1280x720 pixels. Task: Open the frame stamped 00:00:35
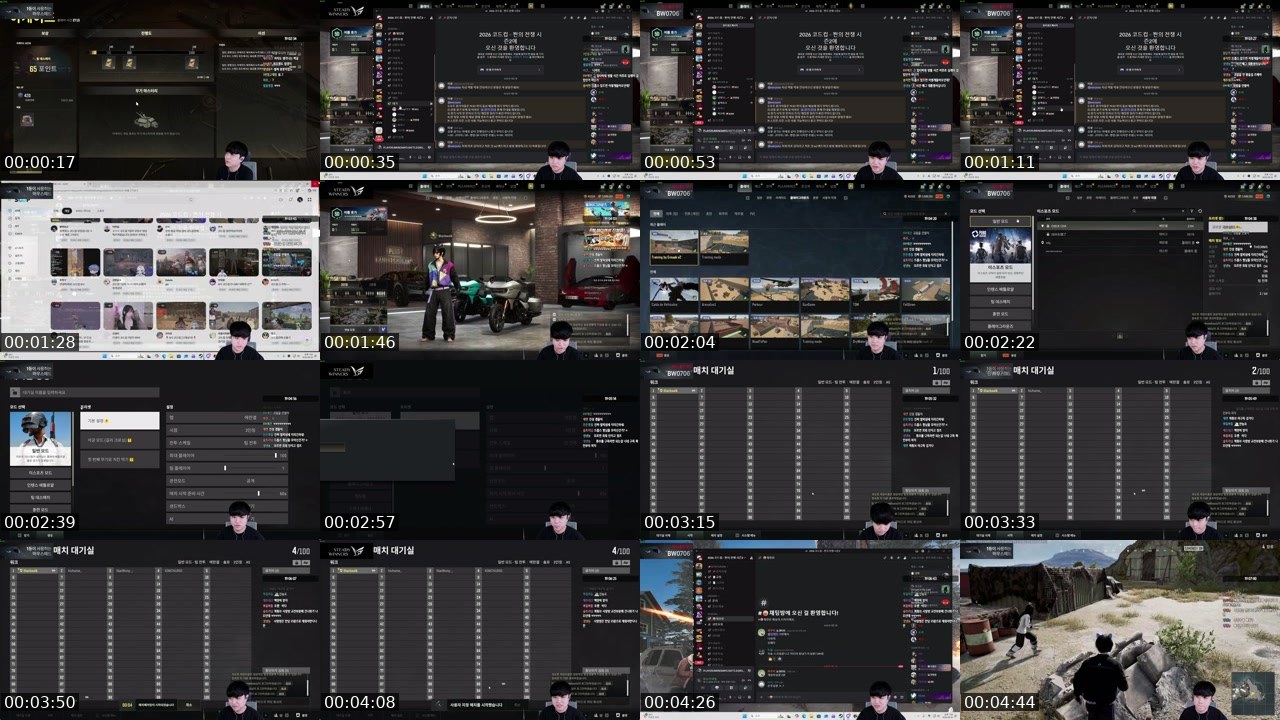(480, 90)
